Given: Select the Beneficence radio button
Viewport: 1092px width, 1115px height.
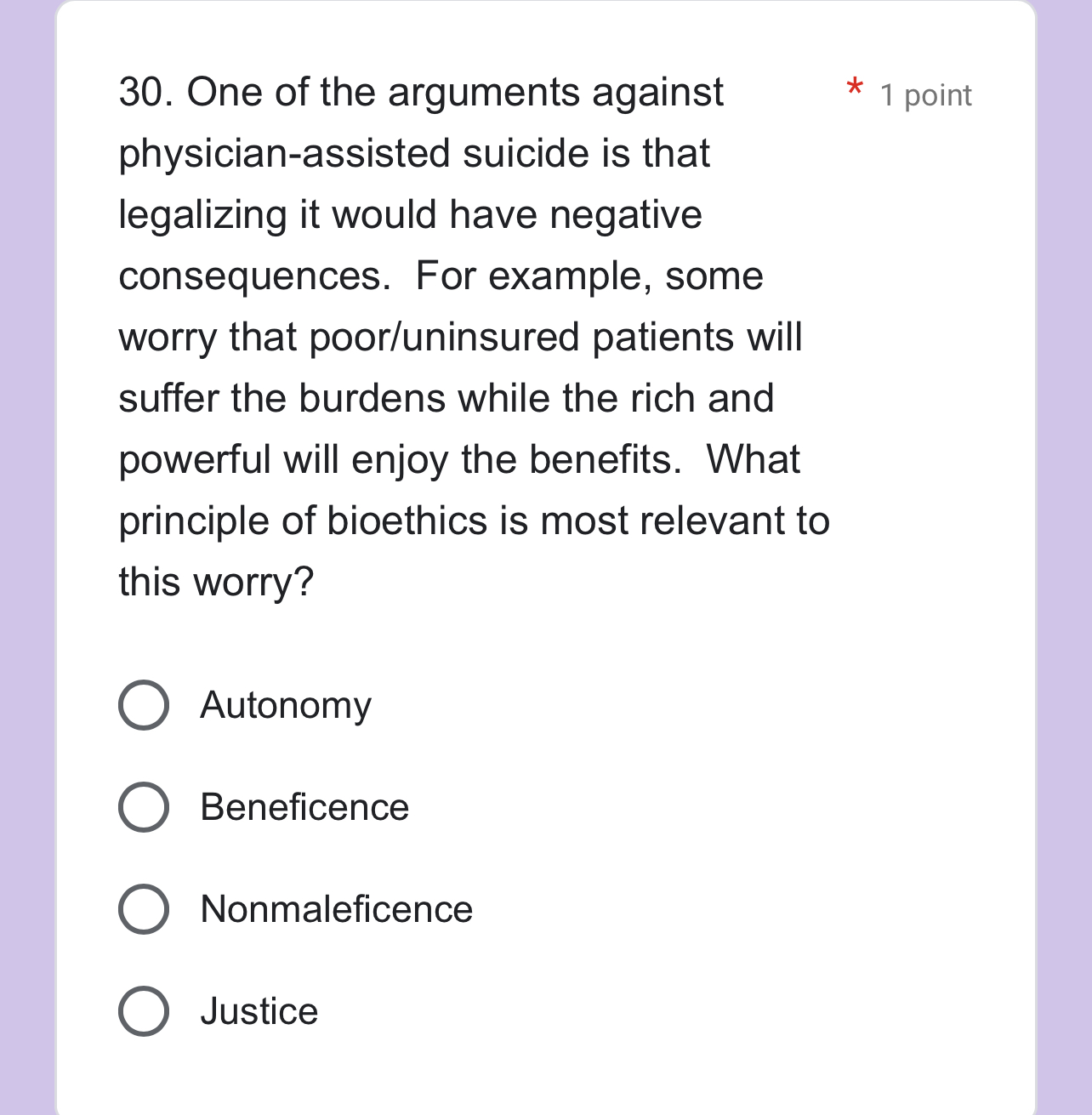Looking at the screenshot, I should pos(143,807).
